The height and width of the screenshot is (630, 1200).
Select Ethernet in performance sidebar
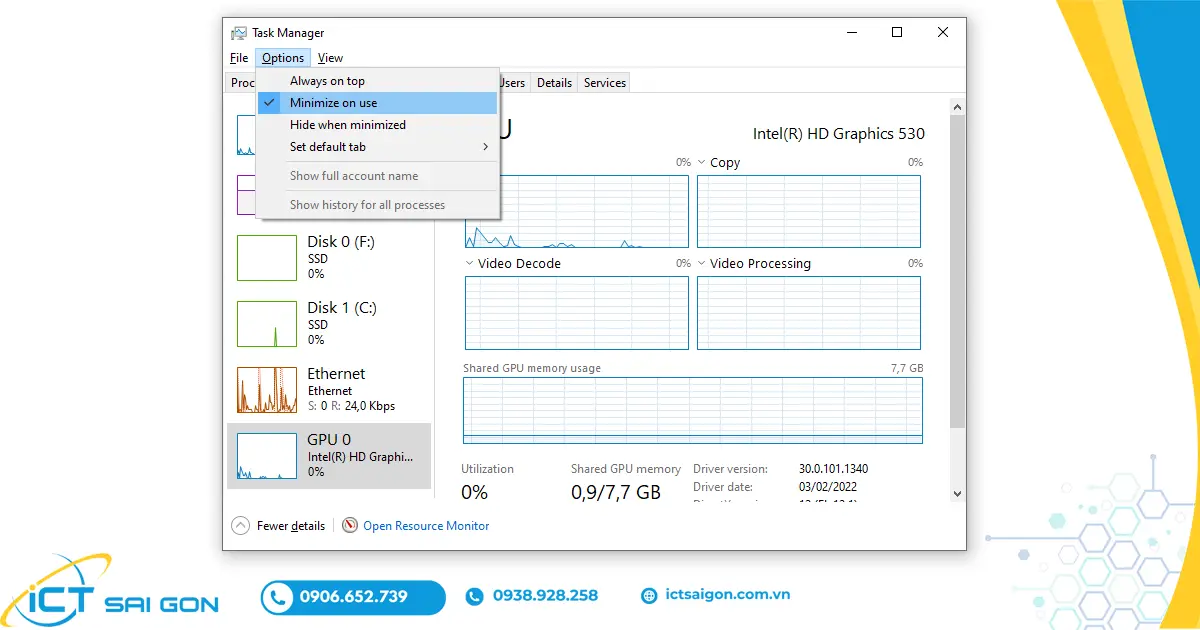329,389
